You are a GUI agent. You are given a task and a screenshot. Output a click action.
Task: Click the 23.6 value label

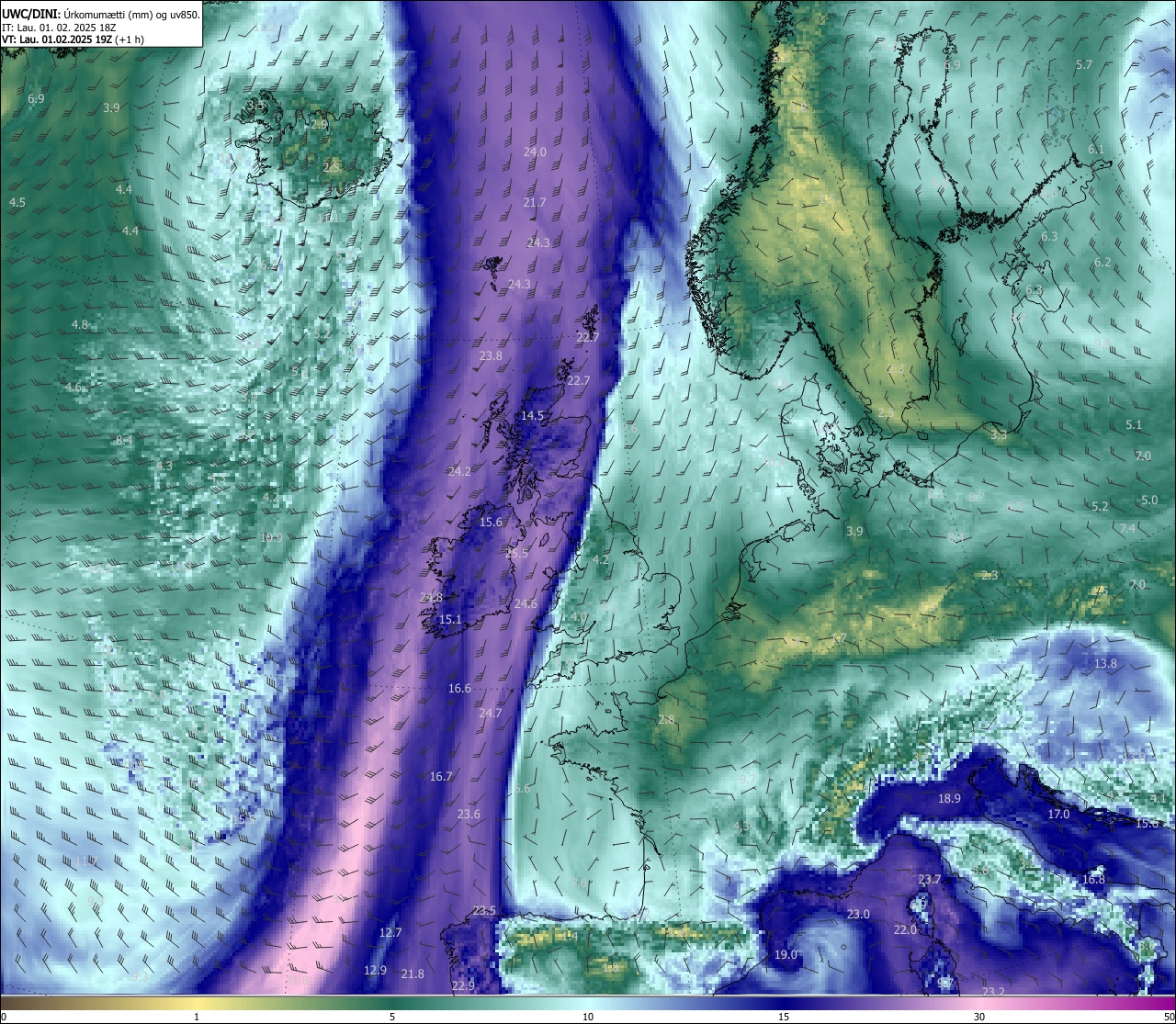(469, 814)
